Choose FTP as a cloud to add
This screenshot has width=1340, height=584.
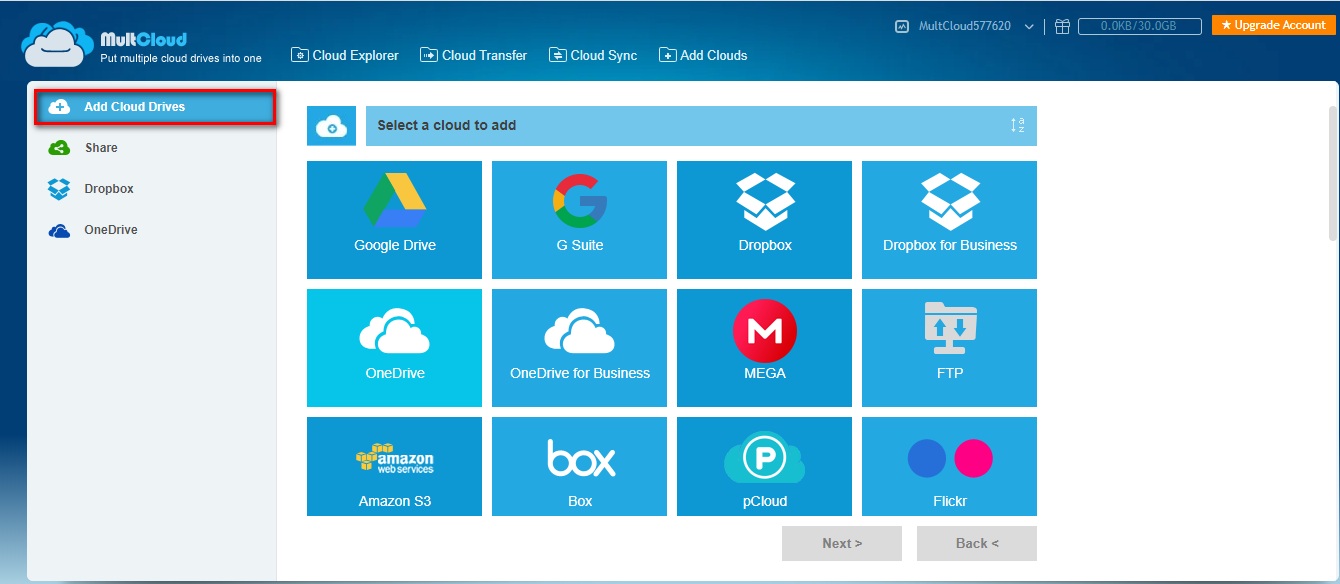pos(949,347)
